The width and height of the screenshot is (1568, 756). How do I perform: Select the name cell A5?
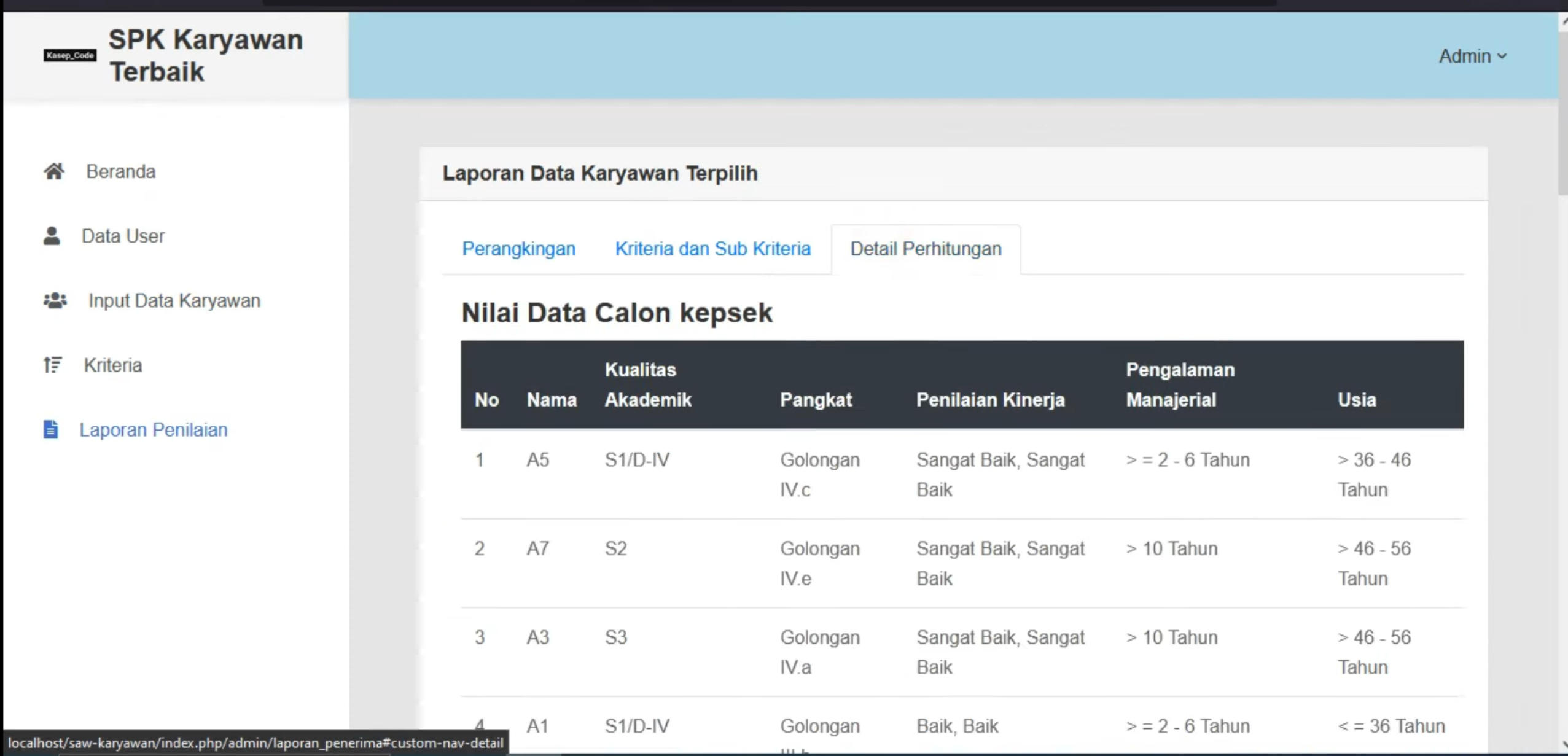538,459
